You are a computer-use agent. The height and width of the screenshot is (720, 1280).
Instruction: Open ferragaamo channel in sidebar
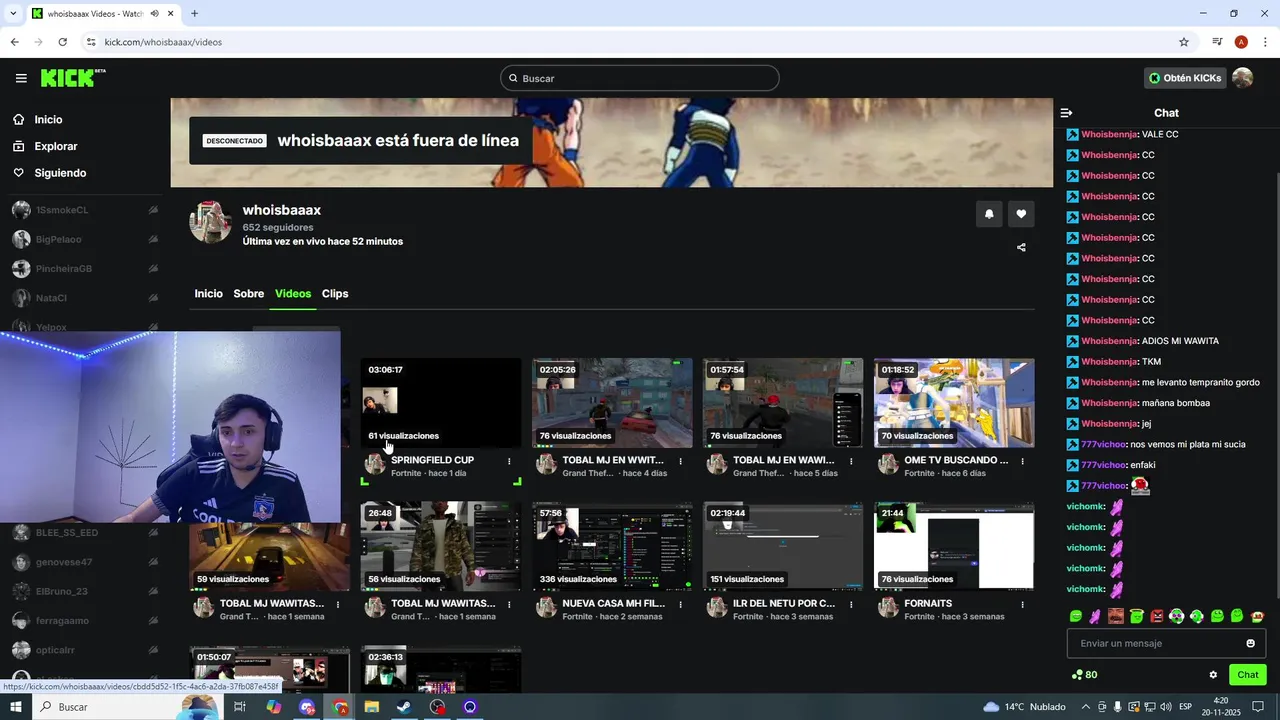(x=62, y=621)
